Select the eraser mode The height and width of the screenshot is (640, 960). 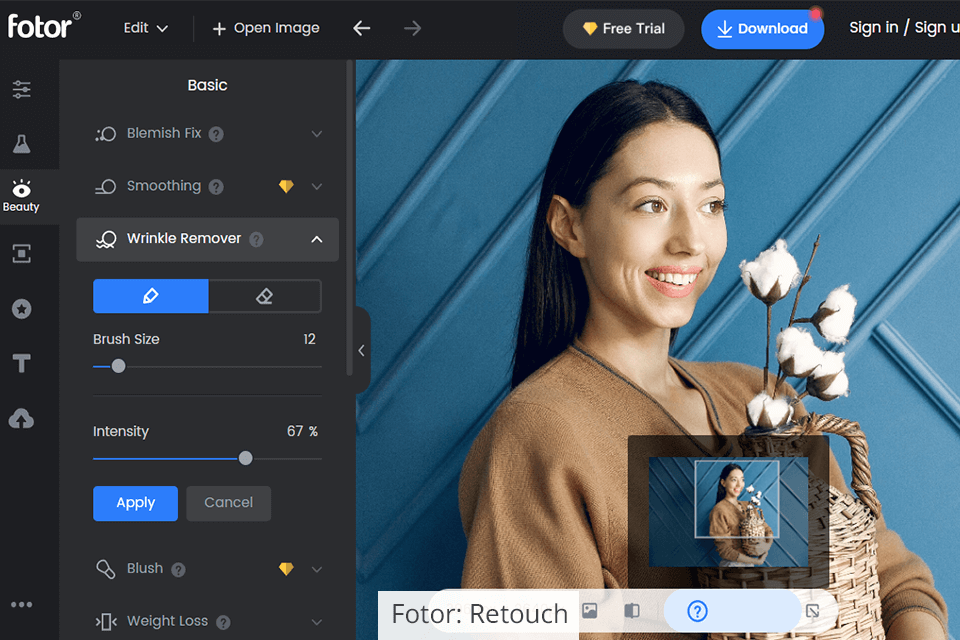click(x=264, y=296)
